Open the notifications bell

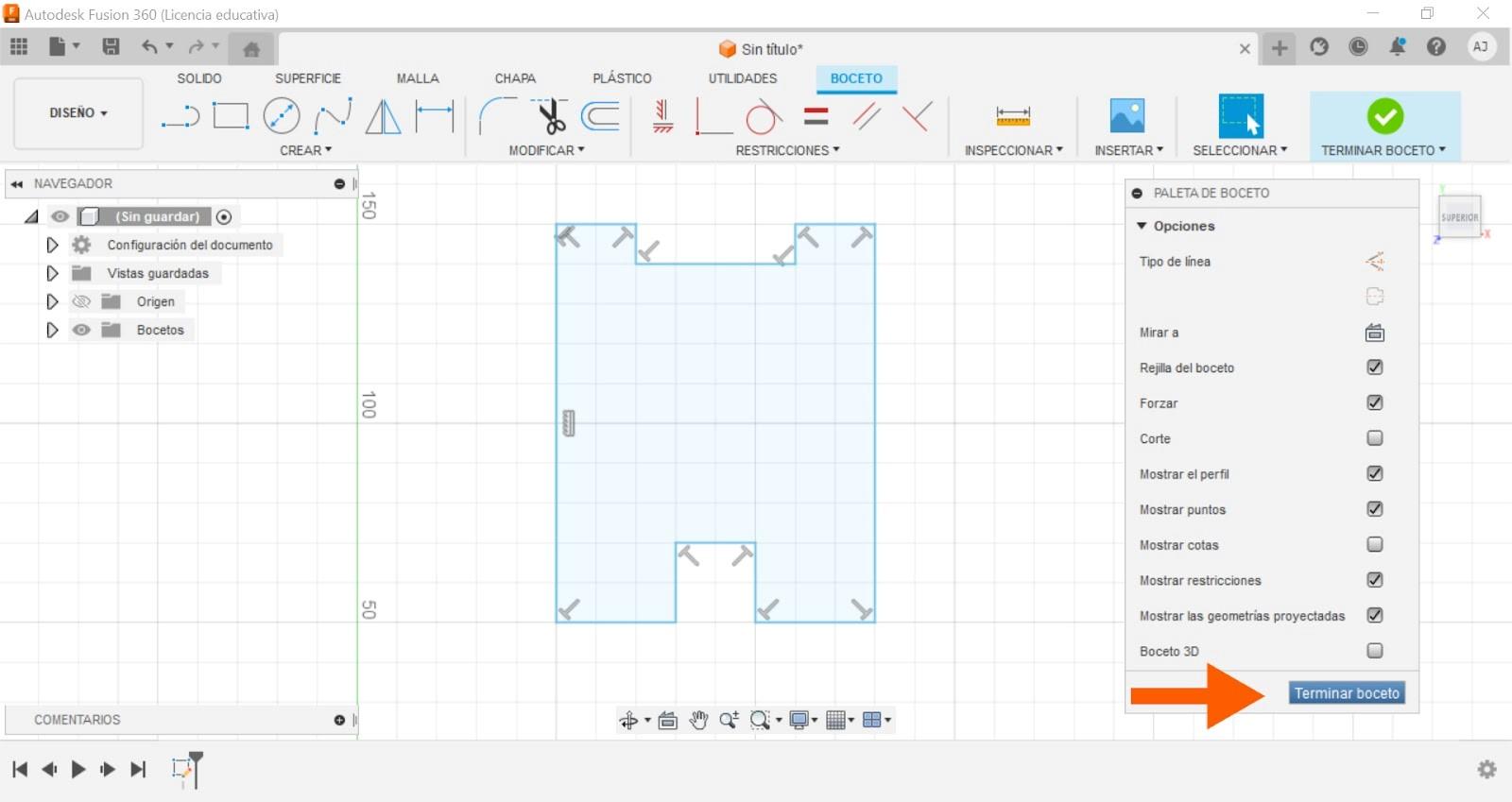(x=1397, y=46)
